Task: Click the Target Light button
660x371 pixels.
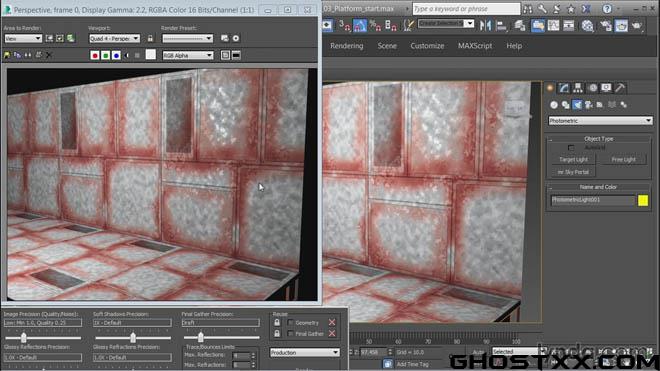Action: [573, 160]
